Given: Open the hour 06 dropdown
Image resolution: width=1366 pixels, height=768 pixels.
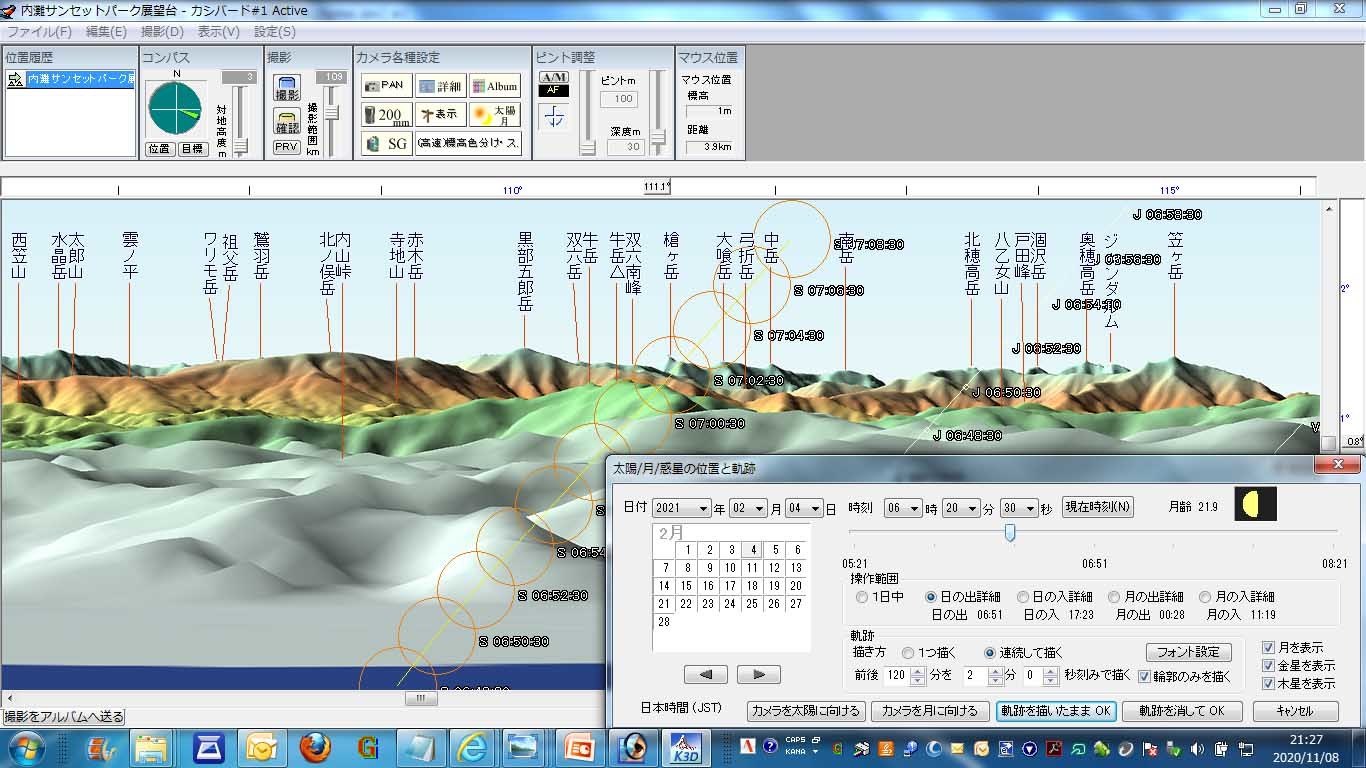Looking at the screenshot, I should pos(903,509).
